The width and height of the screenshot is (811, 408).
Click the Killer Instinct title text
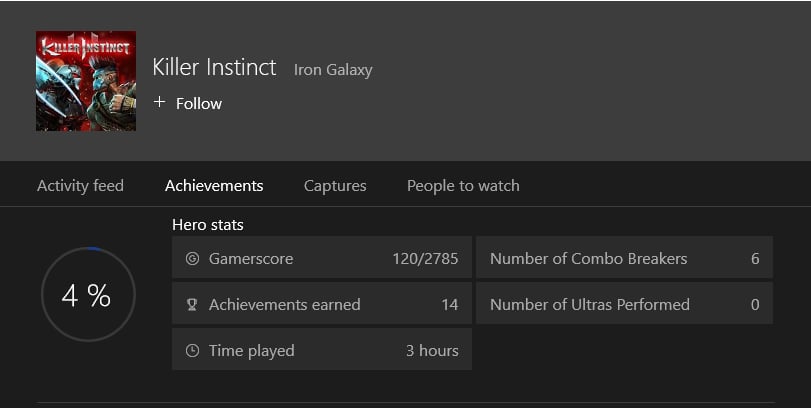(214, 67)
